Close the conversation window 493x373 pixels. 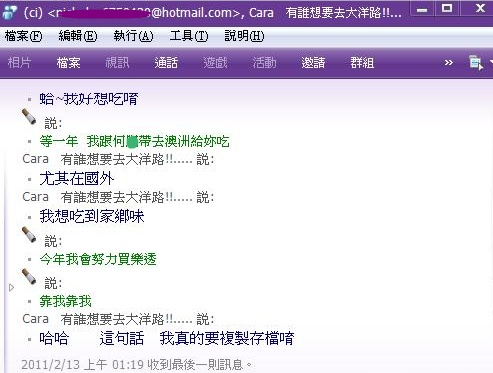[480, 8]
